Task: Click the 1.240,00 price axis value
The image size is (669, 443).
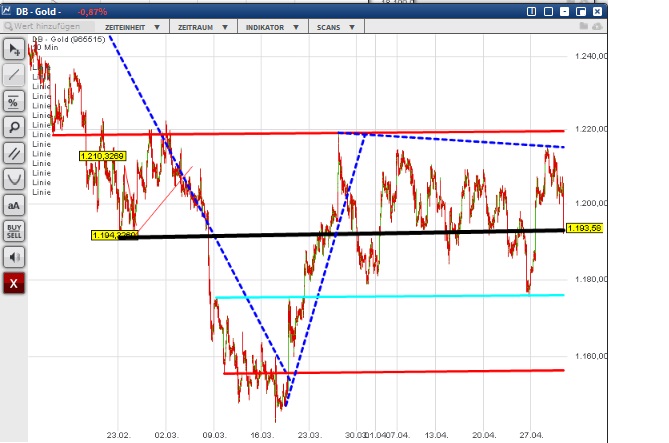Action: [591, 56]
